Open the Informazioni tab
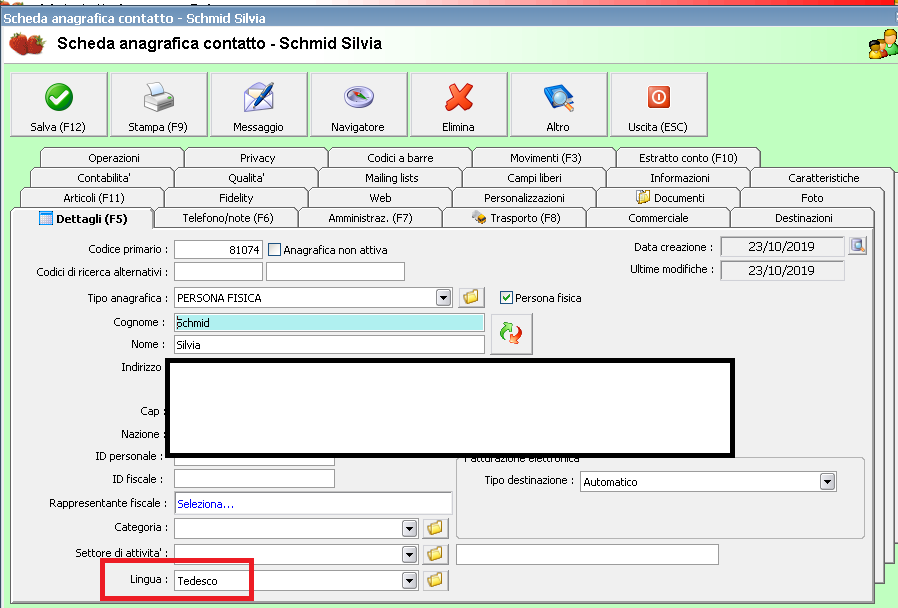Image resolution: width=898 pixels, height=608 pixels. 679,178
